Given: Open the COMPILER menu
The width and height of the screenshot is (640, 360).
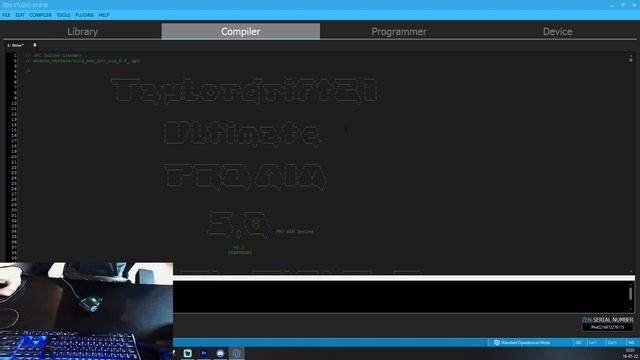Looking at the screenshot, I should pyautogui.click(x=40, y=15).
